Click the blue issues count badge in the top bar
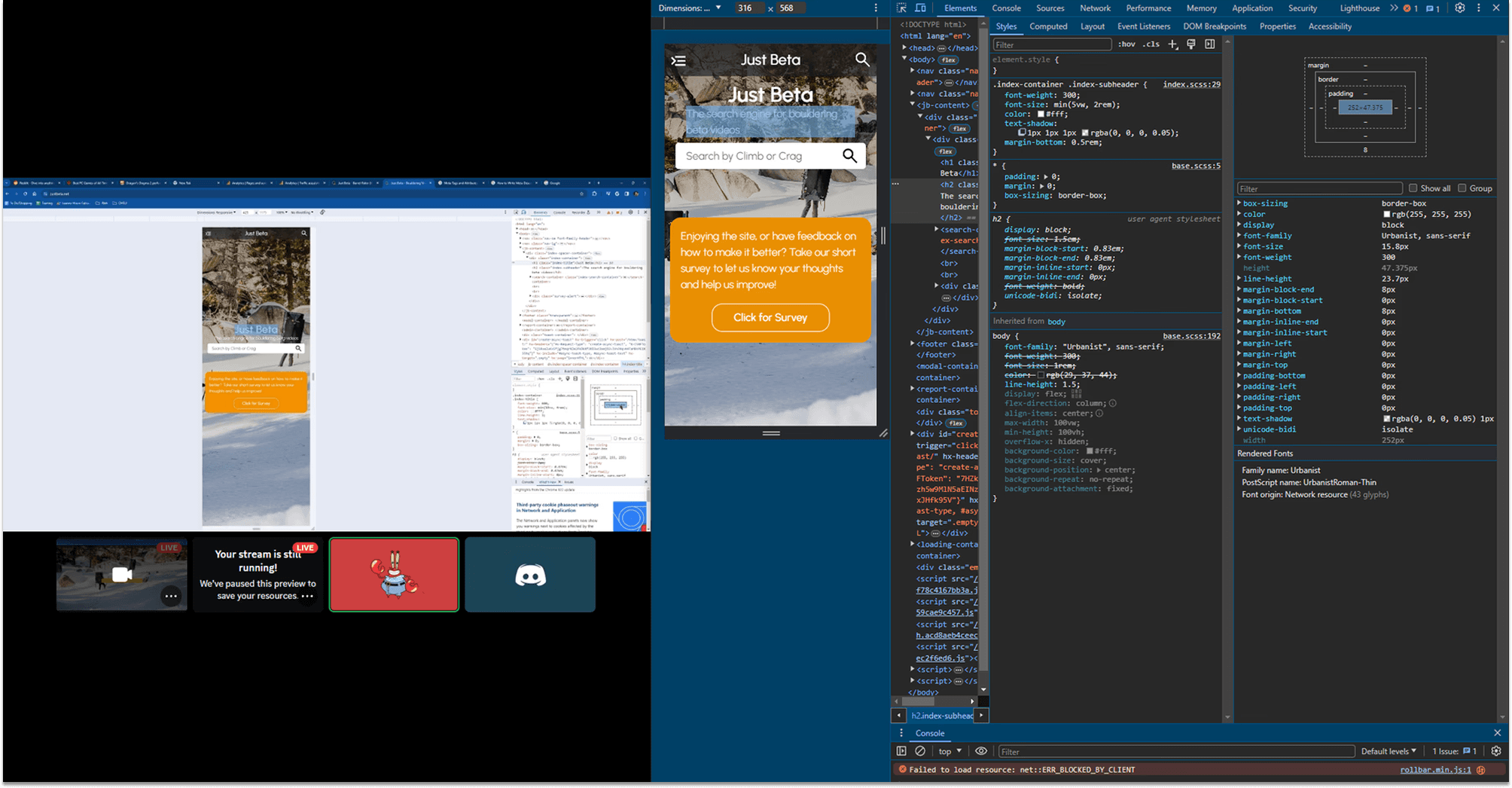 [x=1433, y=8]
